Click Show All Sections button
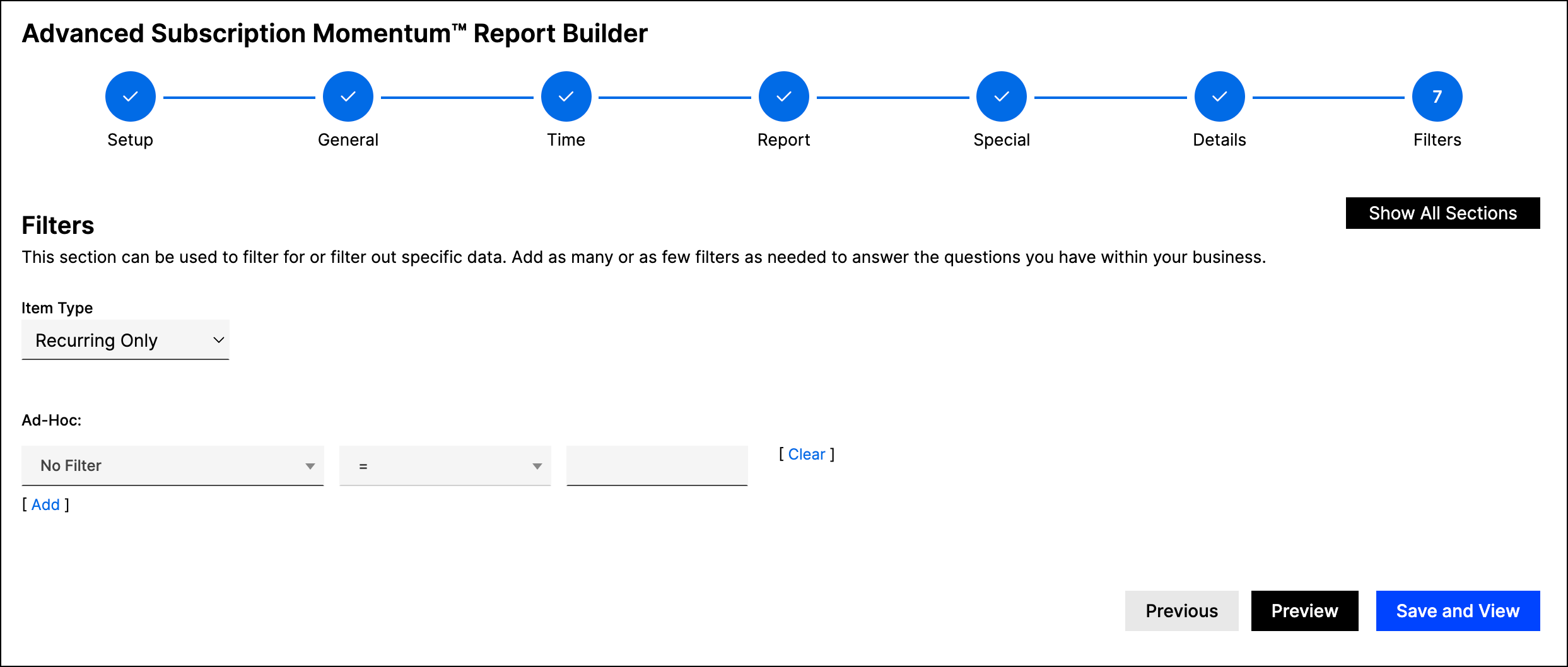Viewport: 1568px width, 667px height. [1443, 213]
